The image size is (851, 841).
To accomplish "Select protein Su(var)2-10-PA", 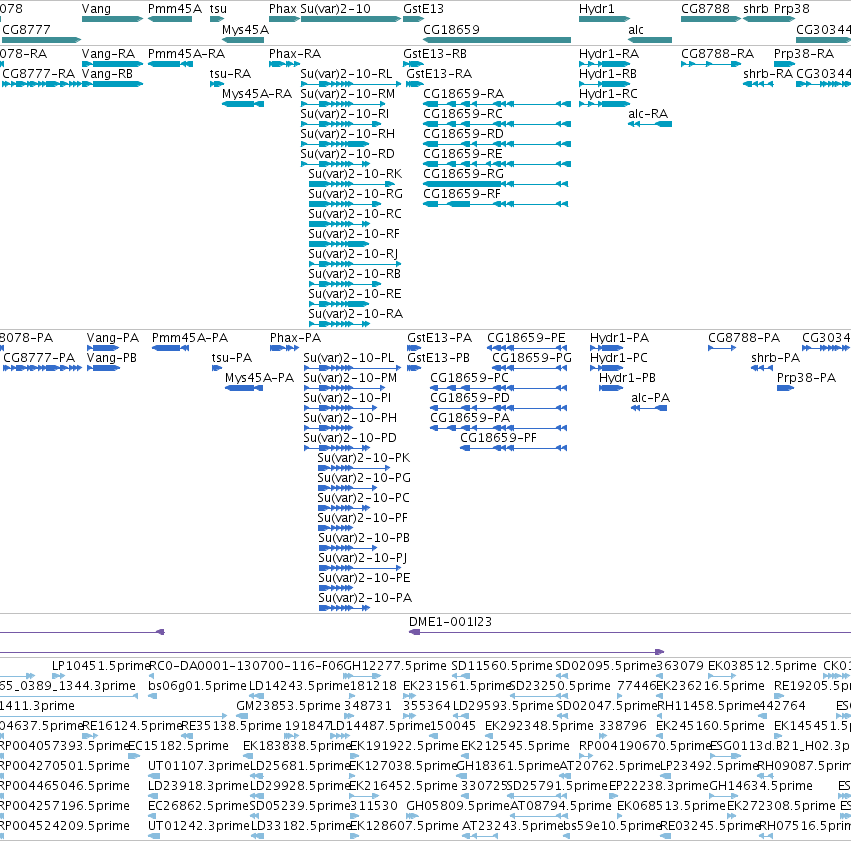I will tap(345, 608).
